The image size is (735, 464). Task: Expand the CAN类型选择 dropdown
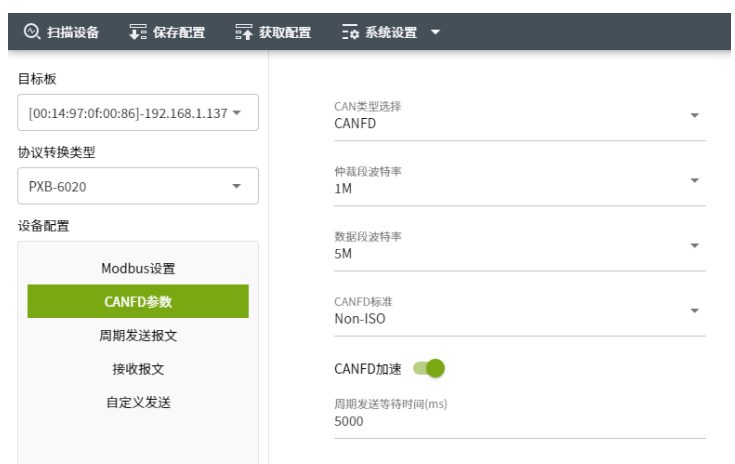694,116
